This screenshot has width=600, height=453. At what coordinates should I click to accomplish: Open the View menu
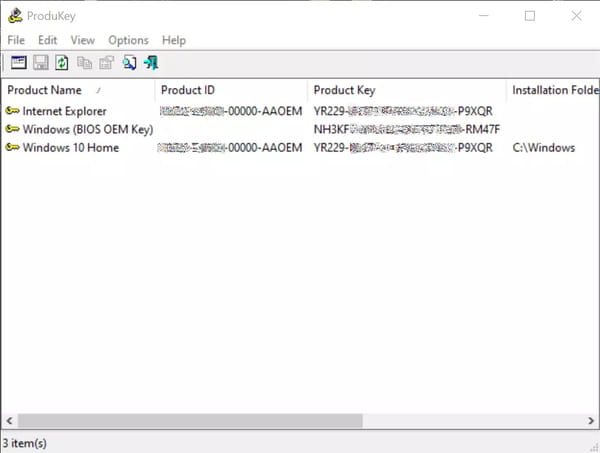83,40
